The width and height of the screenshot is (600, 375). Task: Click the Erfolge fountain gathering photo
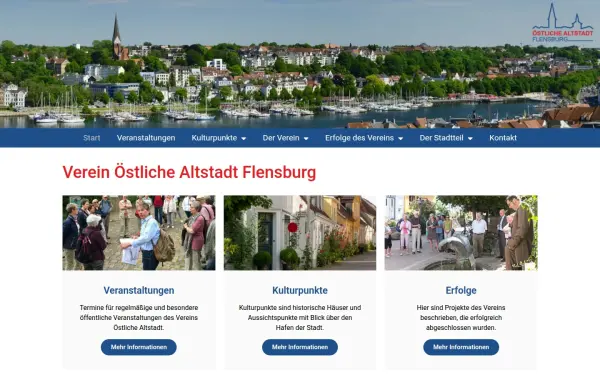461,233
